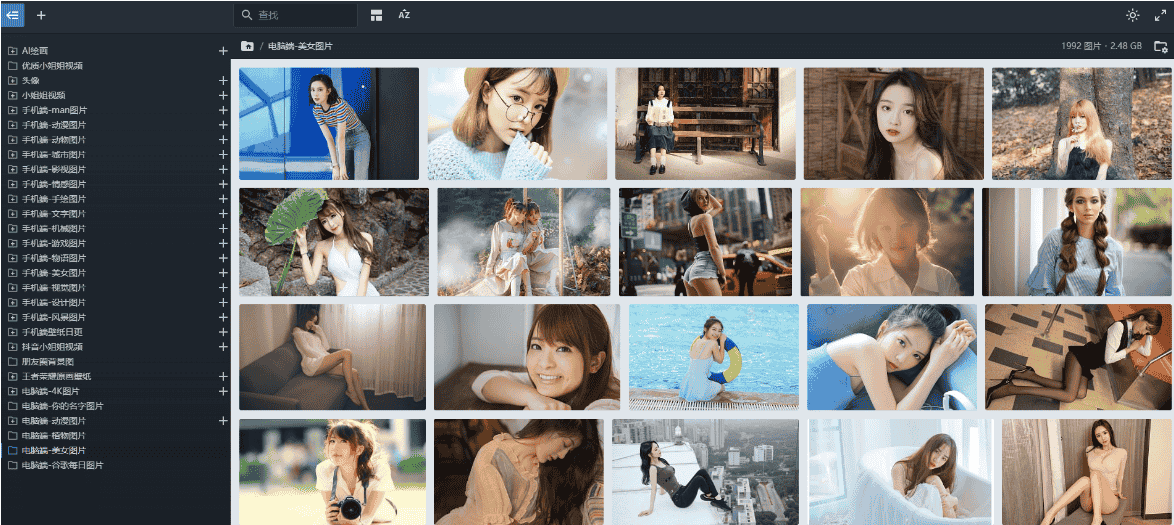Click the 电脑端-美女图片 breadcrumb label
The image size is (1174, 525).
[300, 47]
